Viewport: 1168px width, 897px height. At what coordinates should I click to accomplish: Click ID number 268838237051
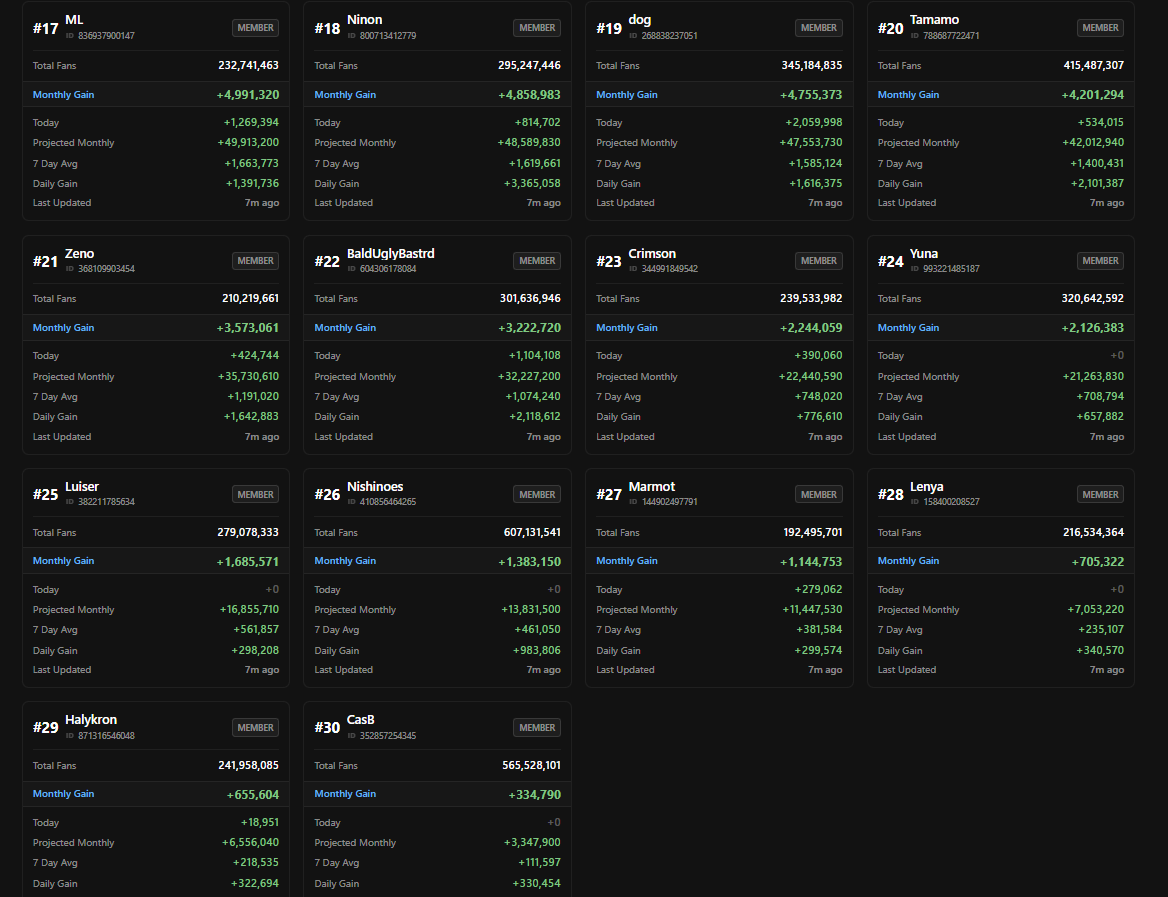click(670, 36)
